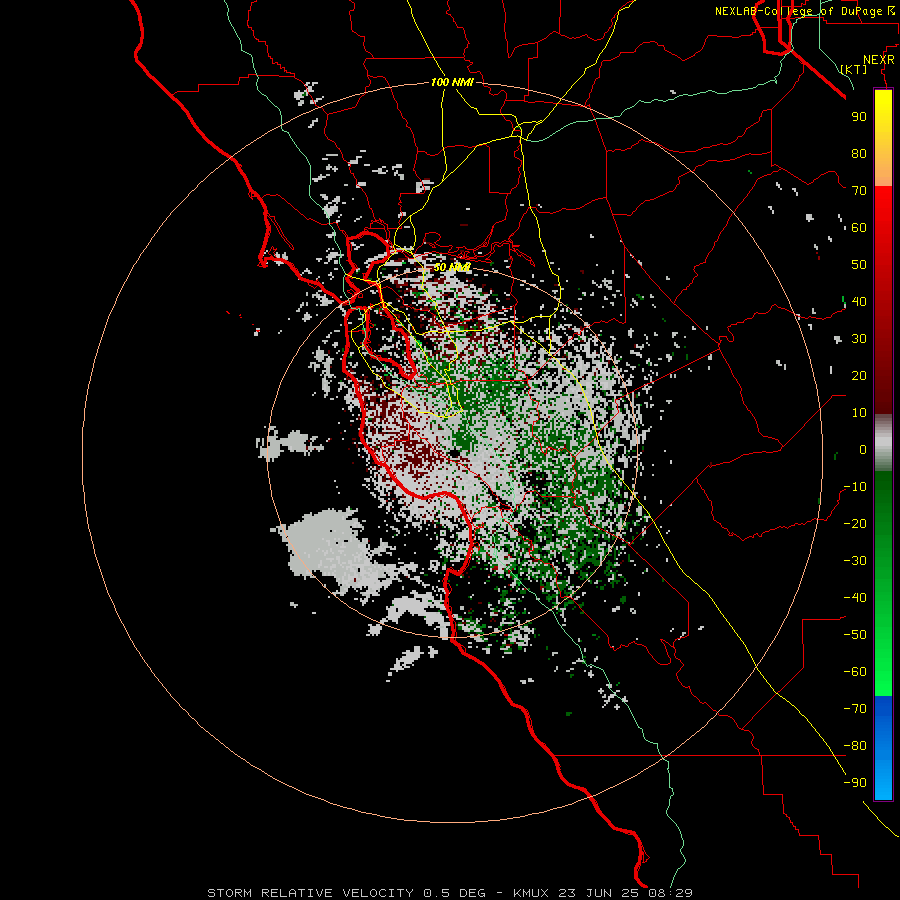Click the '50 NMI' range ring label
This screenshot has height=900, width=900.
(452, 267)
